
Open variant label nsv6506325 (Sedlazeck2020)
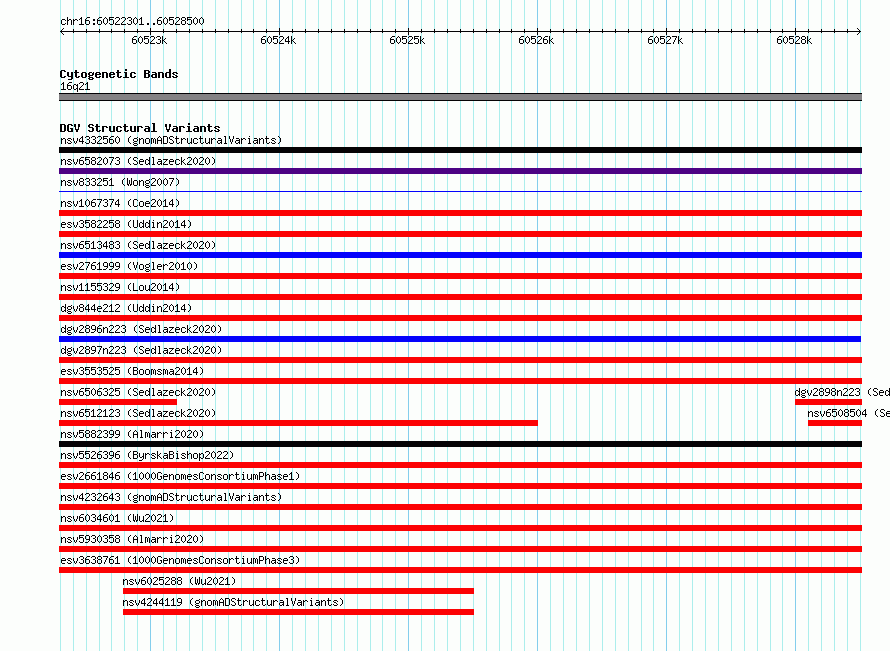(x=138, y=392)
